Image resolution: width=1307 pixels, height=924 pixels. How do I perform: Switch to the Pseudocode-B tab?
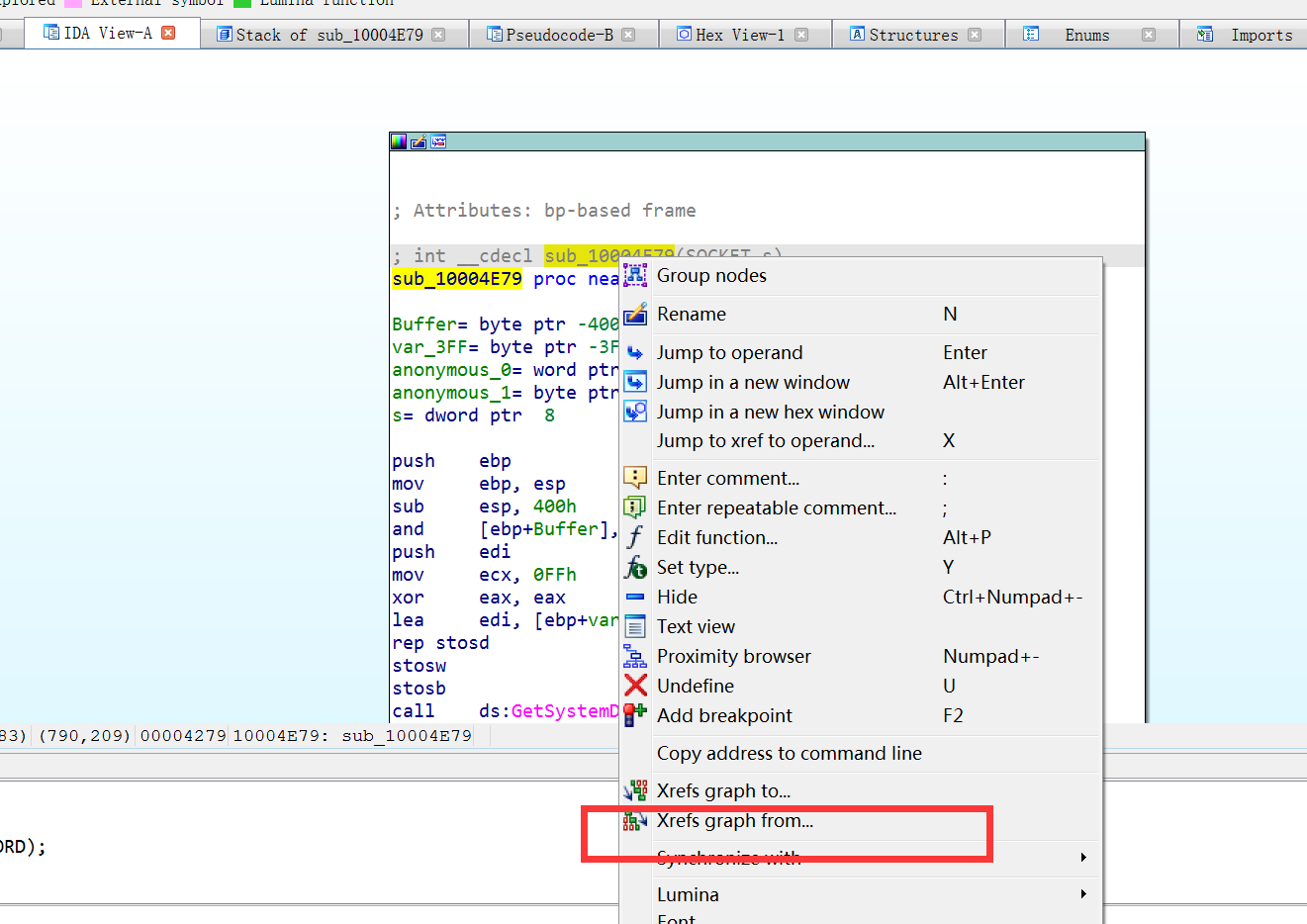559,35
